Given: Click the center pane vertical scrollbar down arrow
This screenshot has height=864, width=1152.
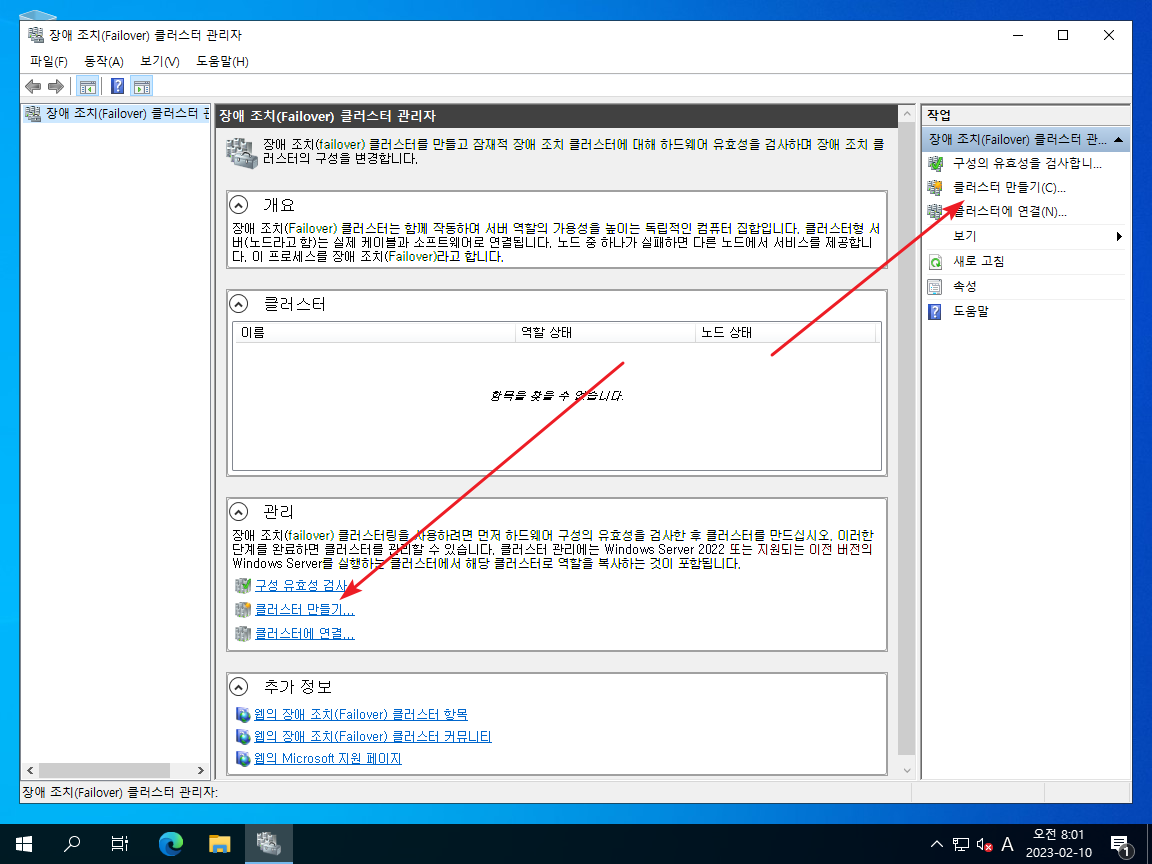Looking at the screenshot, I should click(907, 770).
